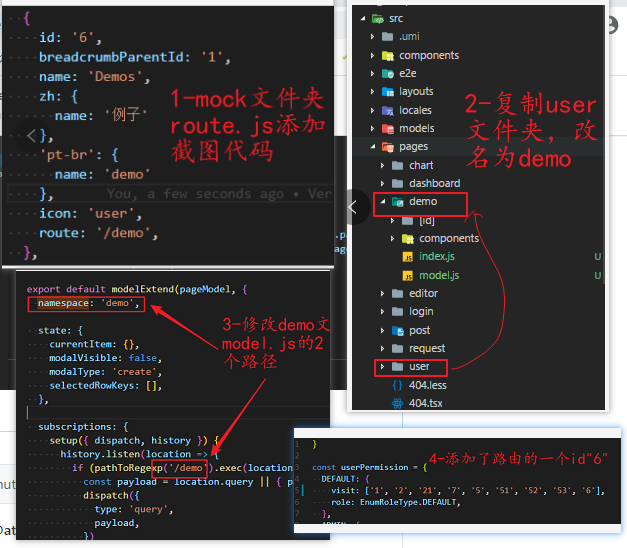627x548 pixels.
Task: Click the modalVisible: false code line
Action: (105, 358)
